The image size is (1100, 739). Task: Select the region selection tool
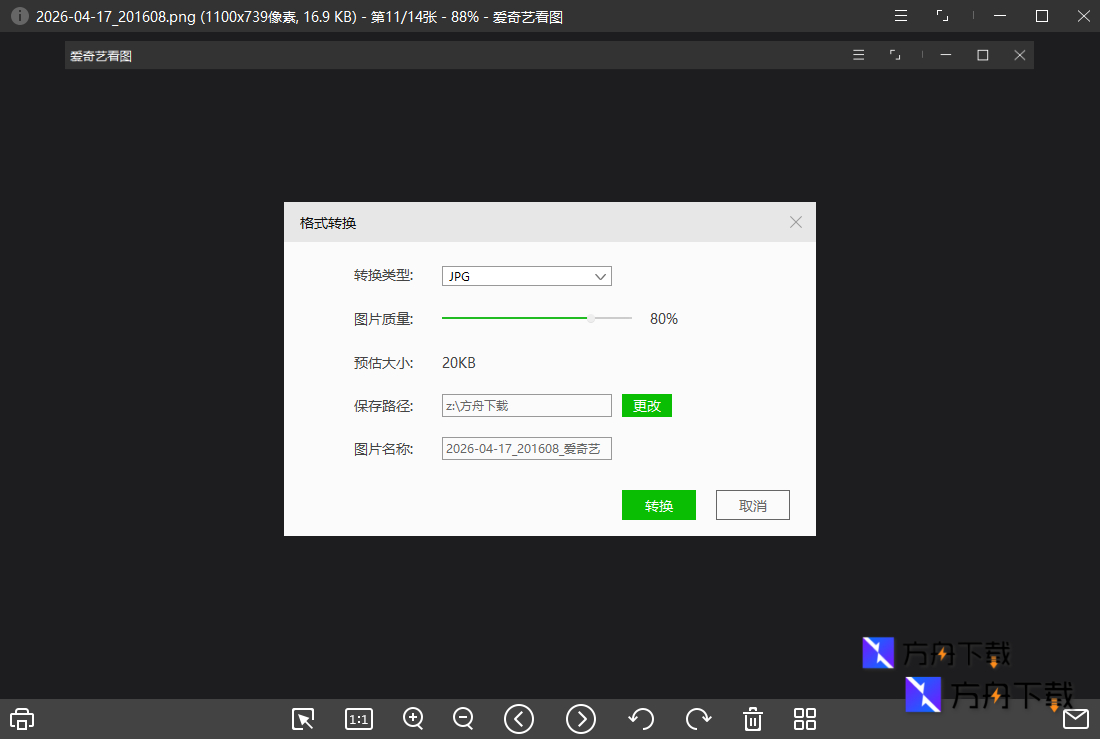[303, 718]
